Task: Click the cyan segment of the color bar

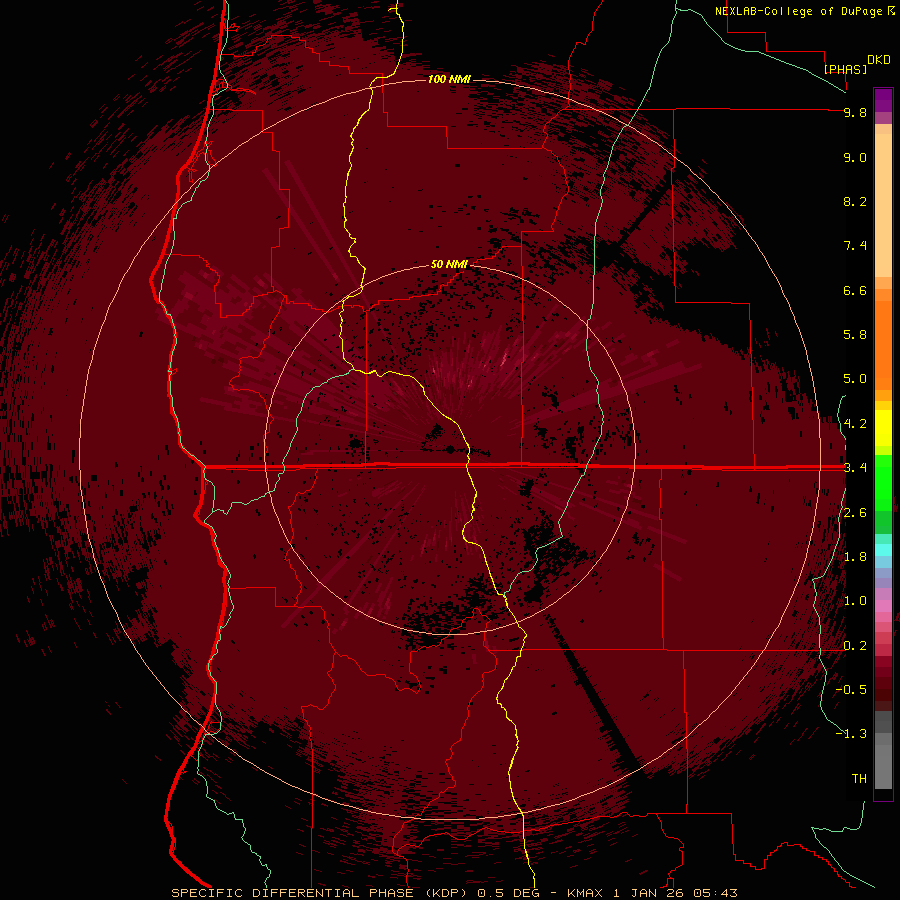Action: [x=883, y=550]
